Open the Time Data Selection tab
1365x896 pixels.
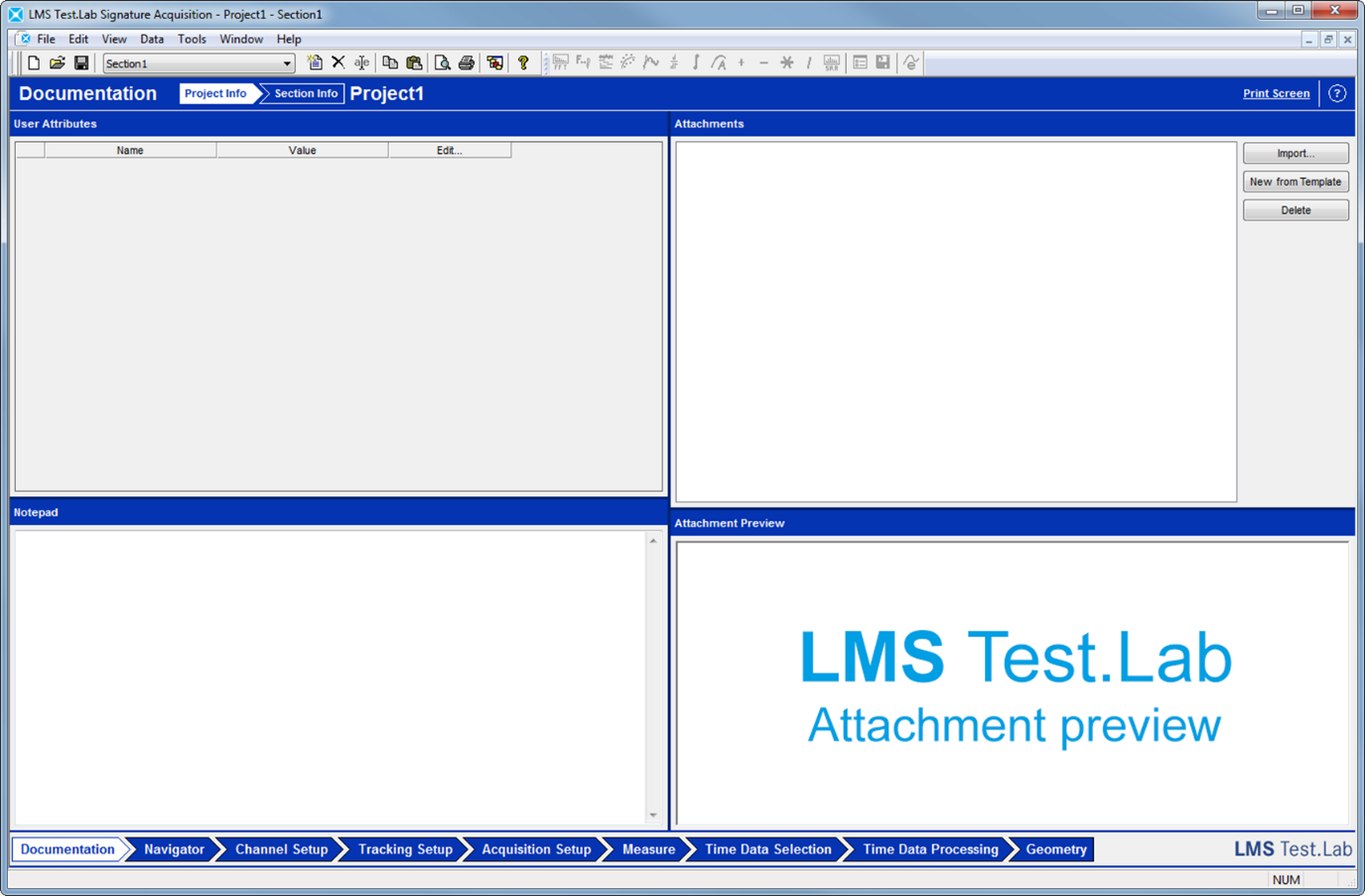point(767,849)
